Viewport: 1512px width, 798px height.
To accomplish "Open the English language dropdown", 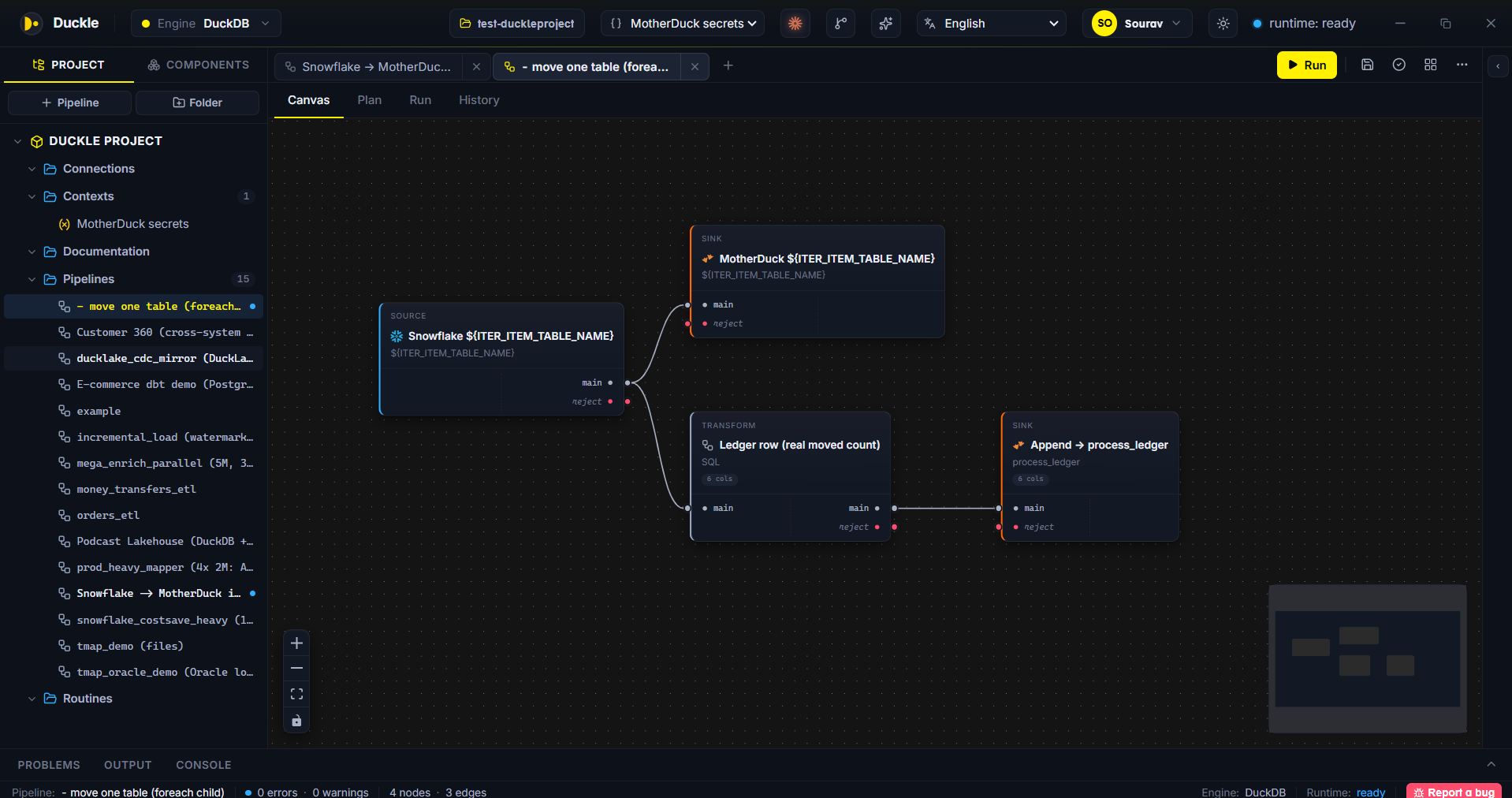I will (x=992, y=24).
